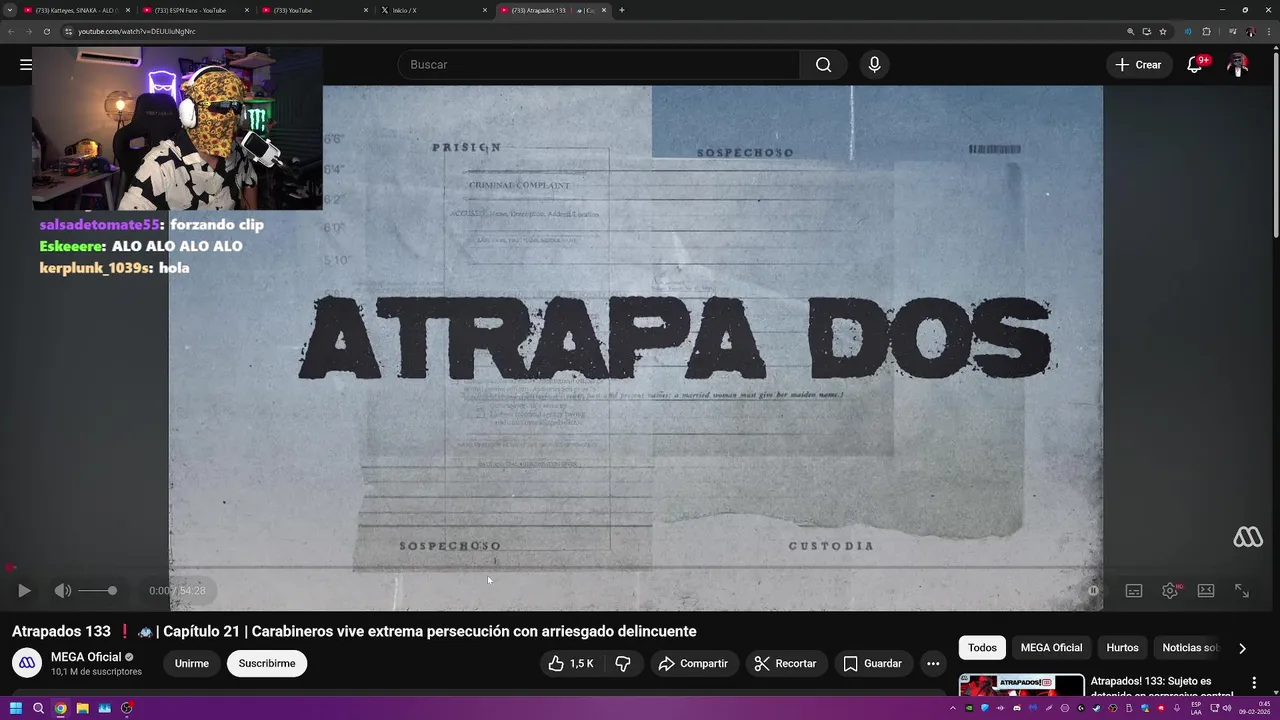Click the Suscribirme button
The height and width of the screenshot is (720, 1280).
coord(267,663)
